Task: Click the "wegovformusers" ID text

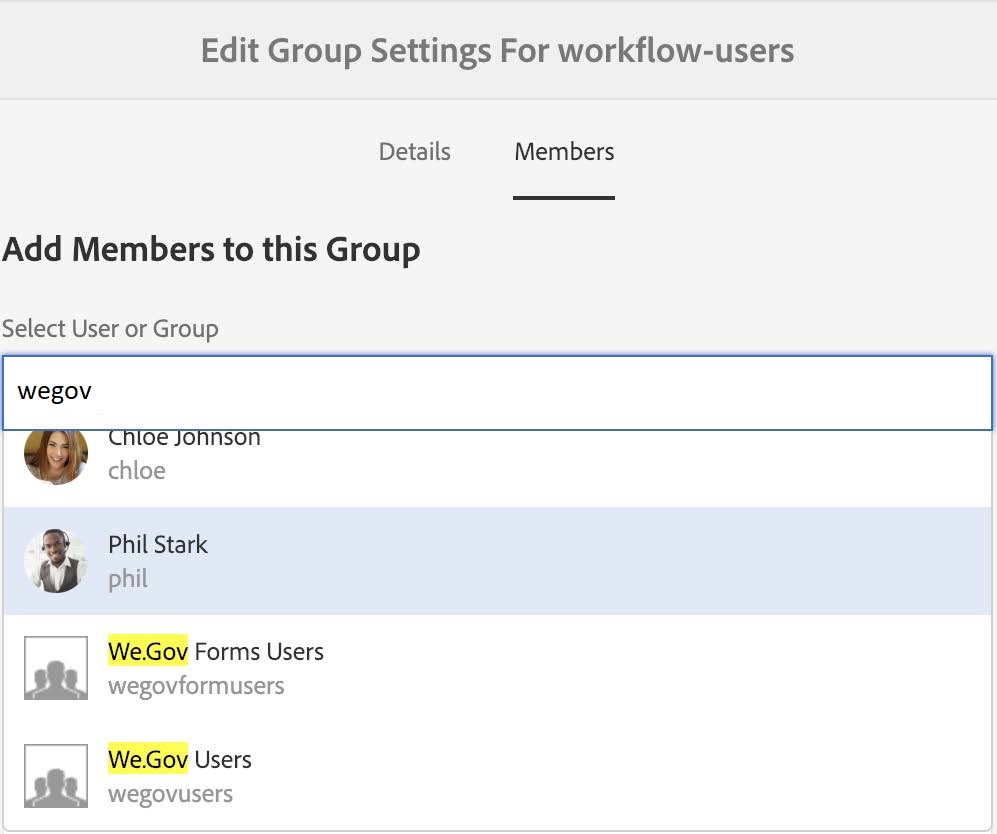Action: coord(196,686)
